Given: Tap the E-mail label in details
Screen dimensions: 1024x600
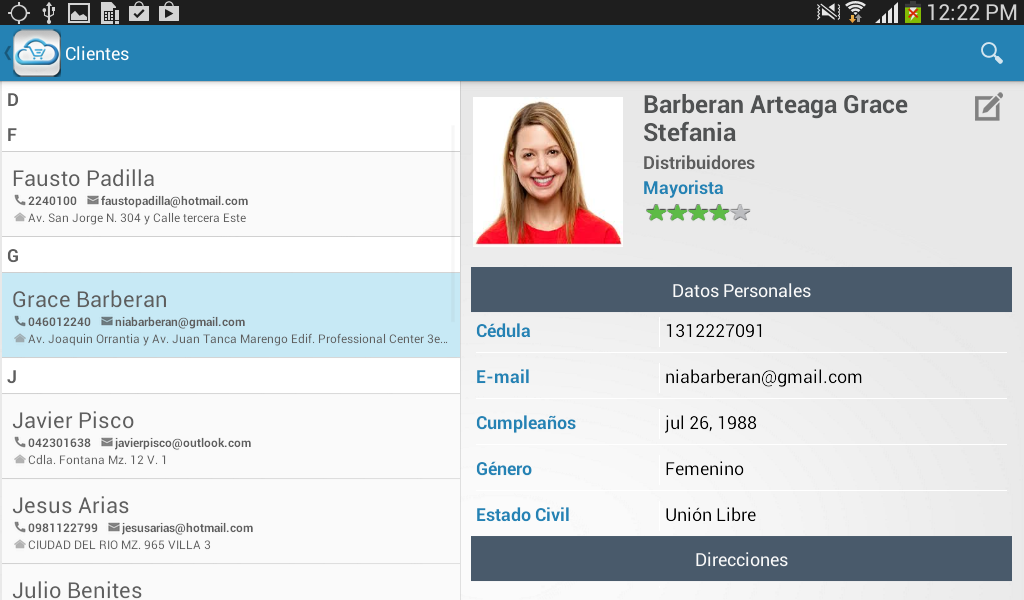Looking at the screenshot, I should click(502, 377).
